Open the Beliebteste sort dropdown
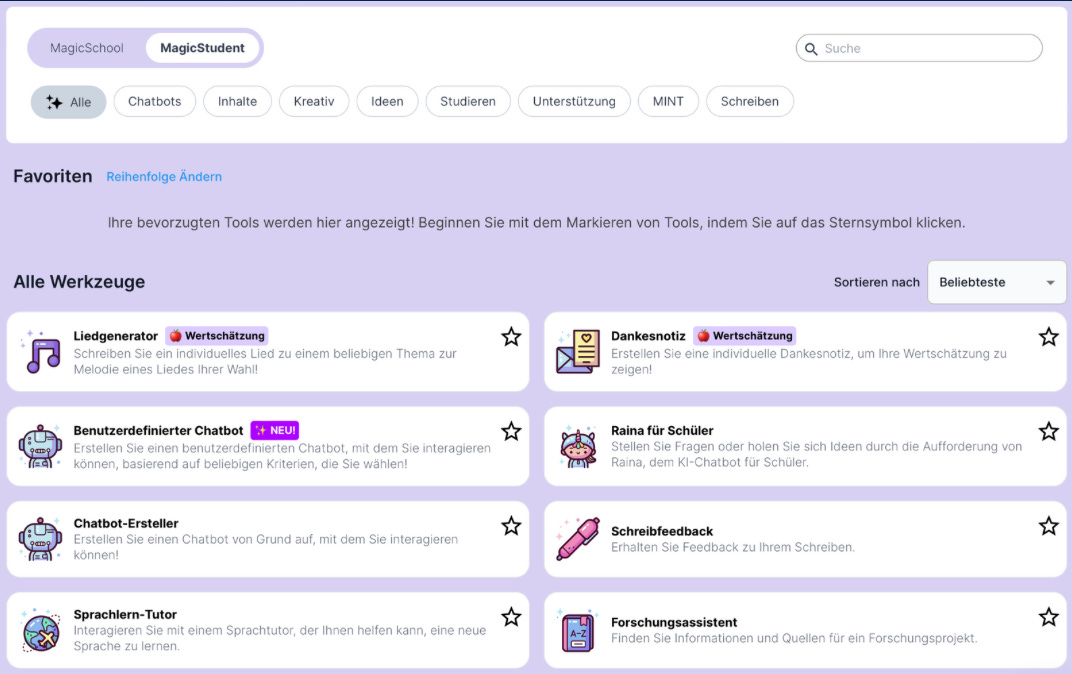Image resolution: width=1072 pixels, height=674 pixels. click(x=996, y=282)
